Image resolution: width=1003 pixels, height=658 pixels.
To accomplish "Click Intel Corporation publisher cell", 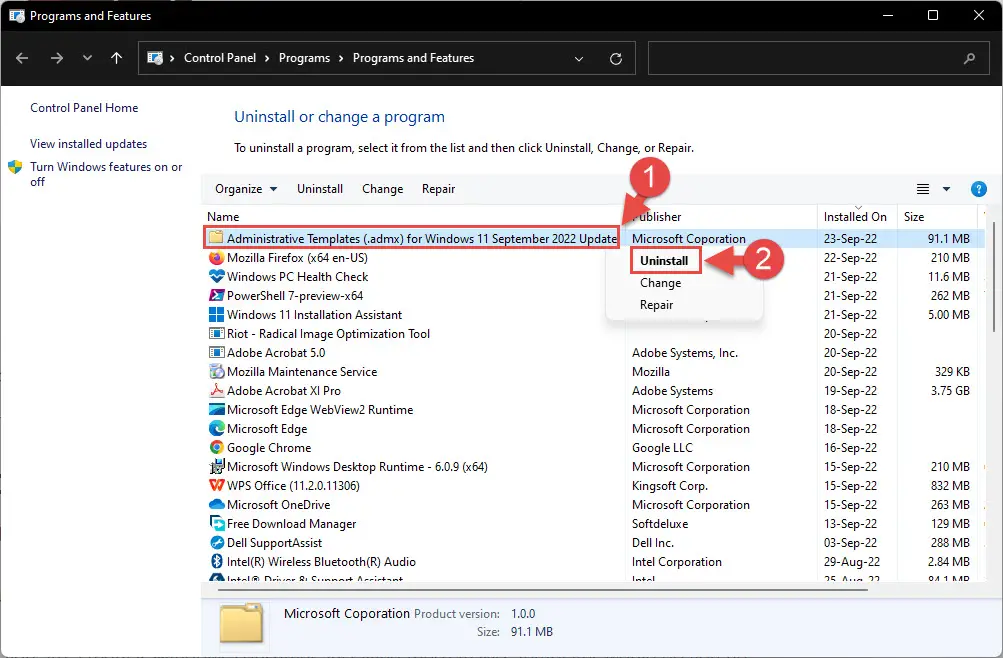I will pos(677,562).
